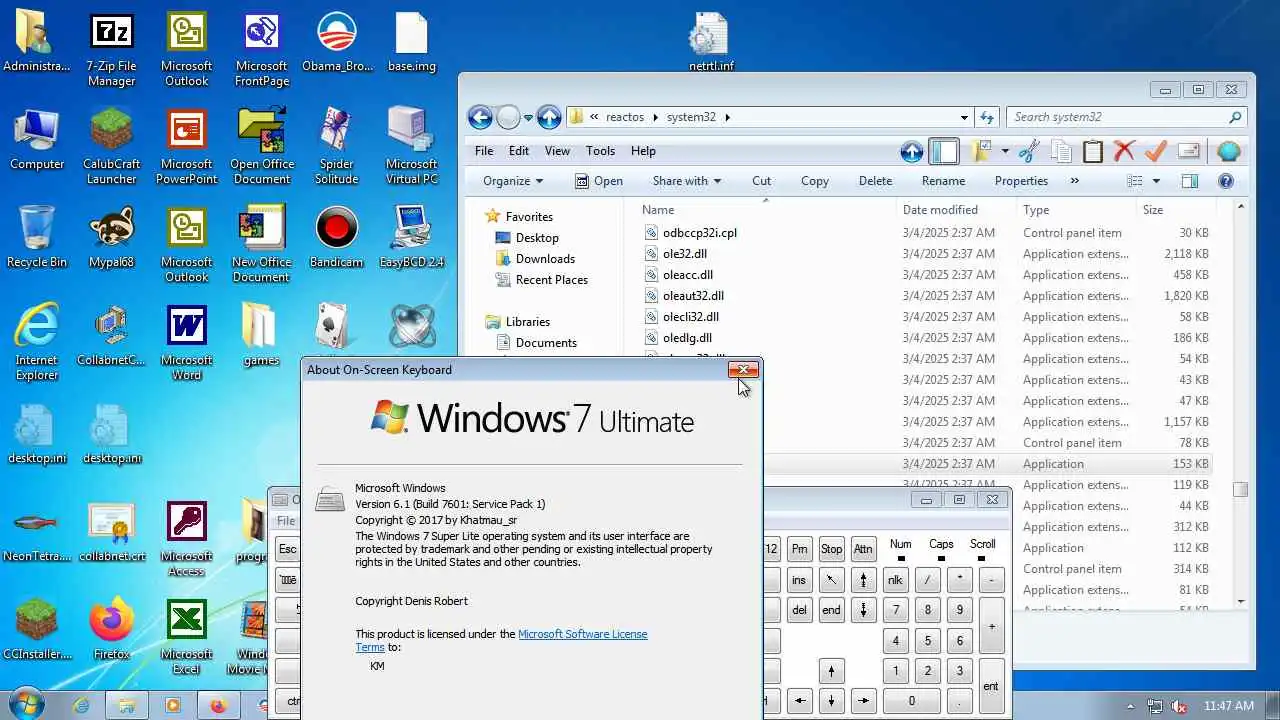Click the teal shell globe toolbar icon
Image resolution: width=1280 pixels, height=720 pixels.
click(x=1229, y=152)
